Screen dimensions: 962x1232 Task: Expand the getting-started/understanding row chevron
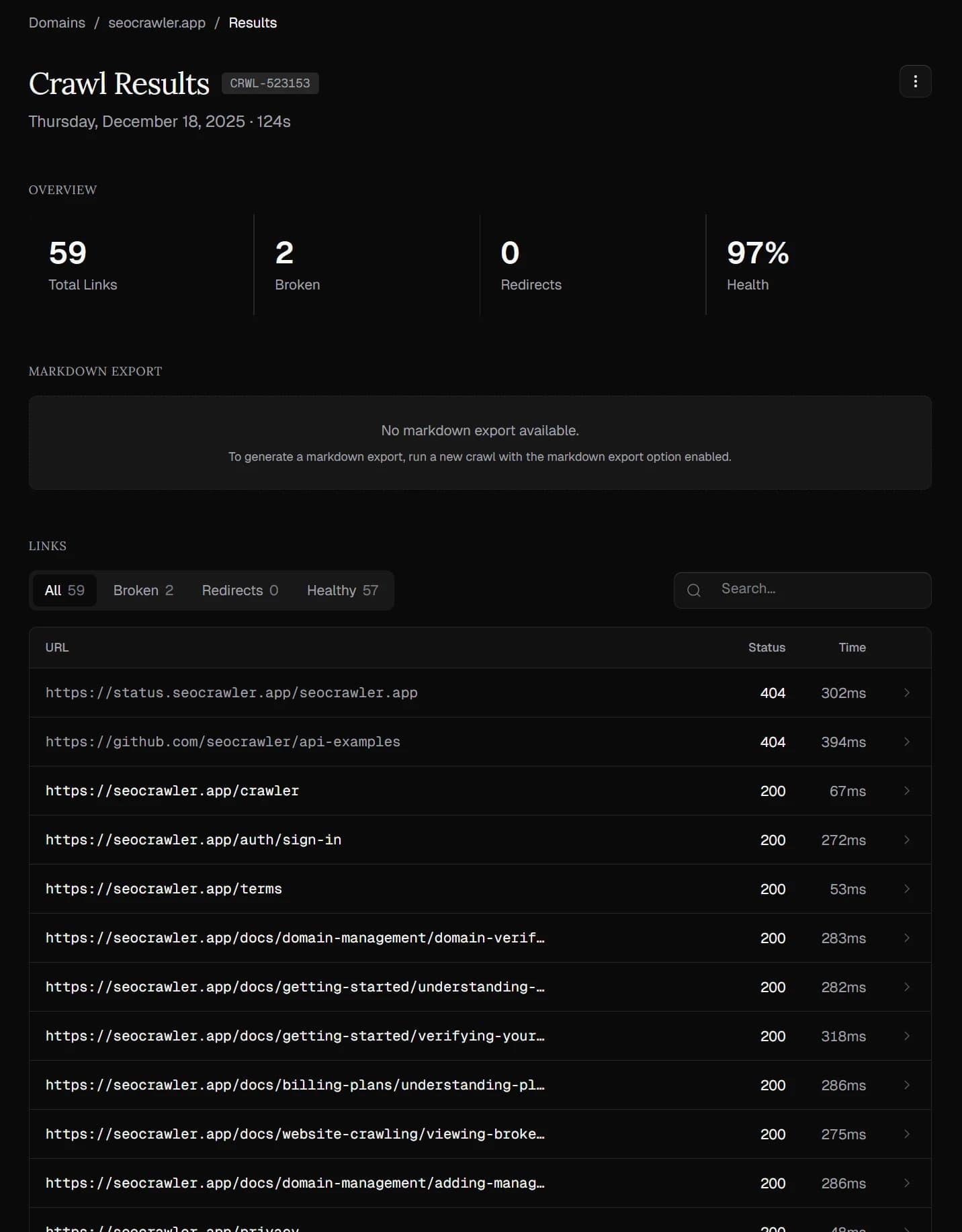click(x=906, y=987)
